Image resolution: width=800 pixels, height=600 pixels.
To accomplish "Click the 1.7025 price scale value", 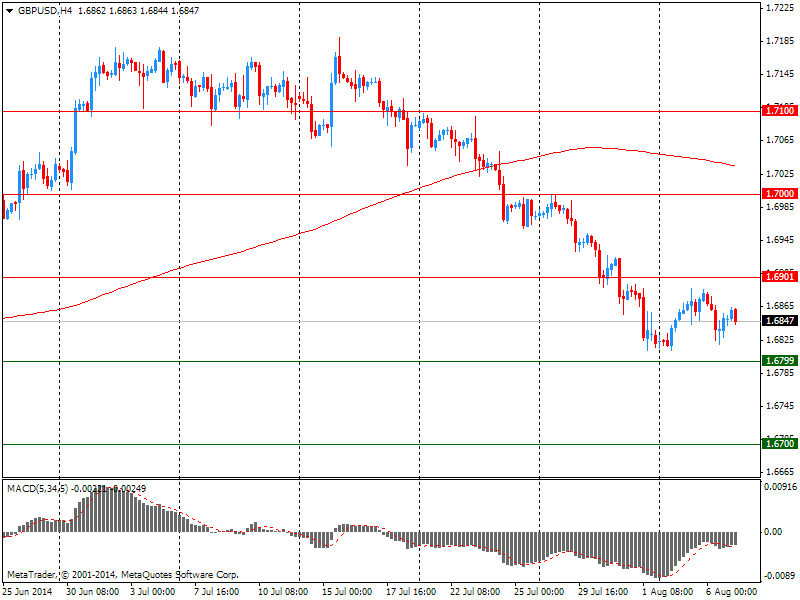I will pyautogui.click(x=781, y=174).
